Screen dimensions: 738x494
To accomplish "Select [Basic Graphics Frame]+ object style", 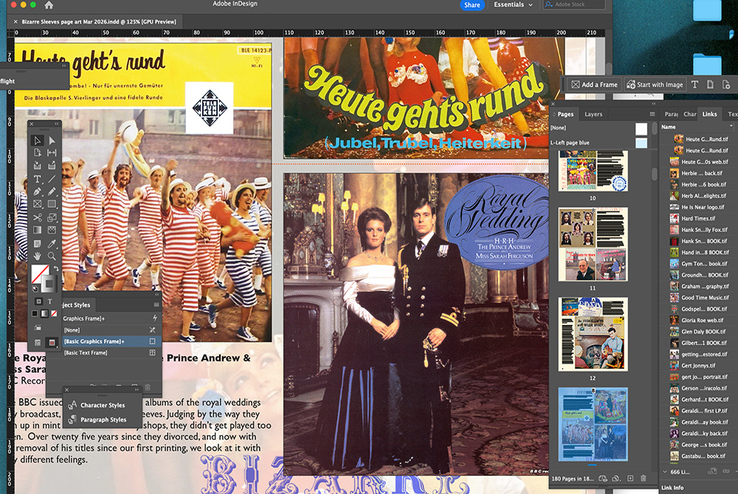I will 110,341.
